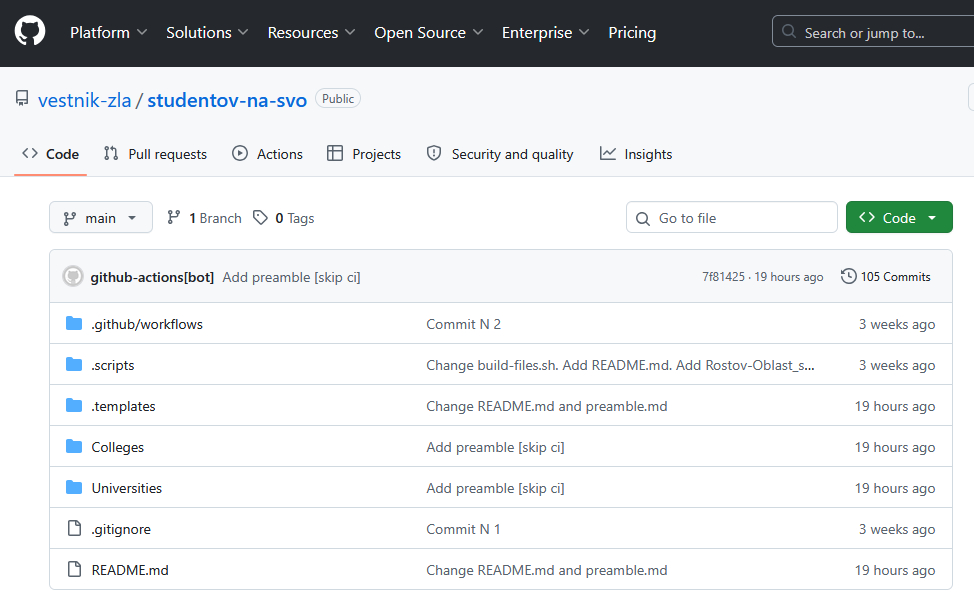
Task: Click the folder icon for .templates
Action: coord(74,405)
